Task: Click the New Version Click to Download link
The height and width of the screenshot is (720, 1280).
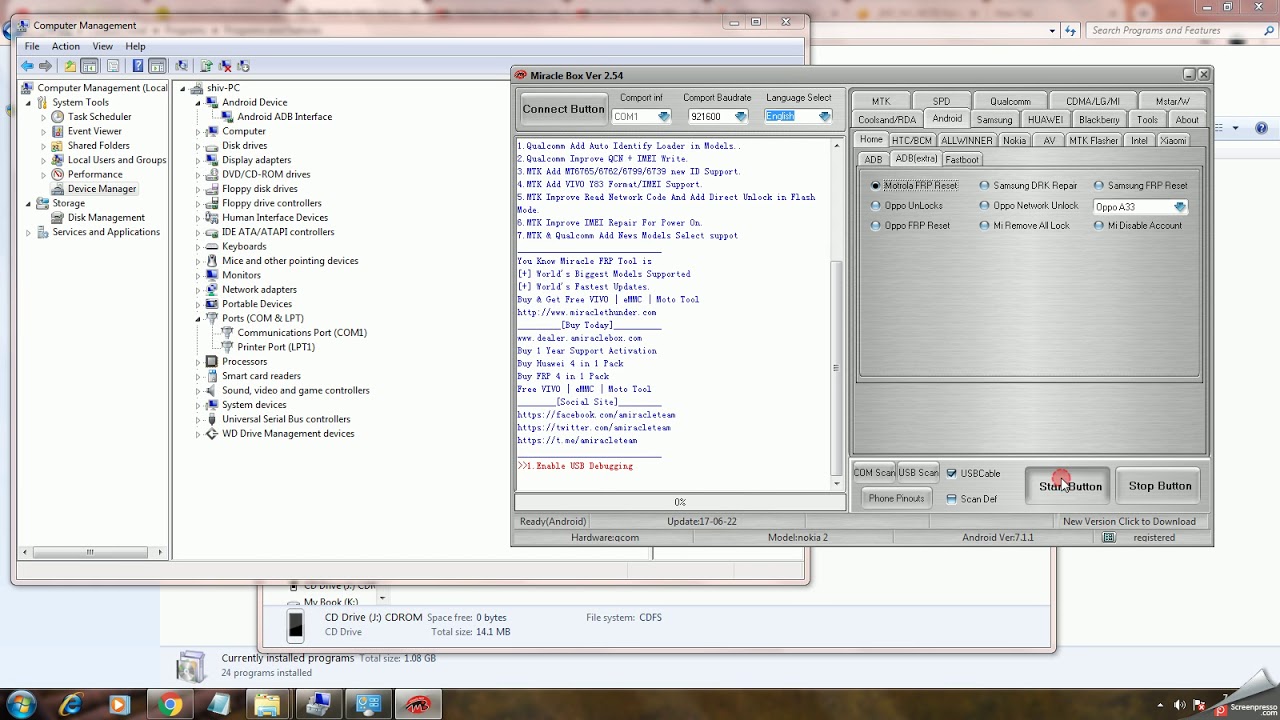Action: click(1129, 521)
